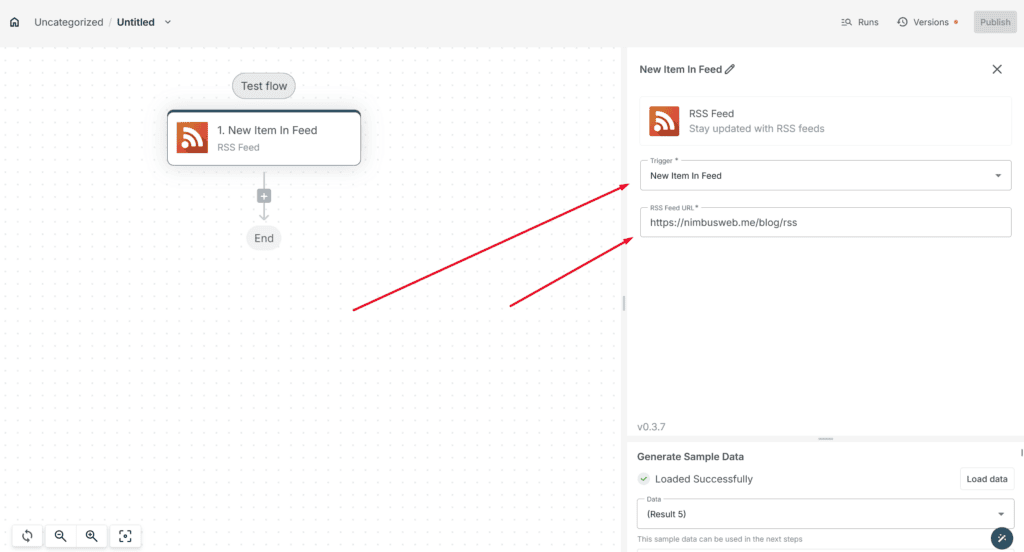Viewport: 1024px width, 552px height.
Task: Open the Runs view
Action: 859,22
